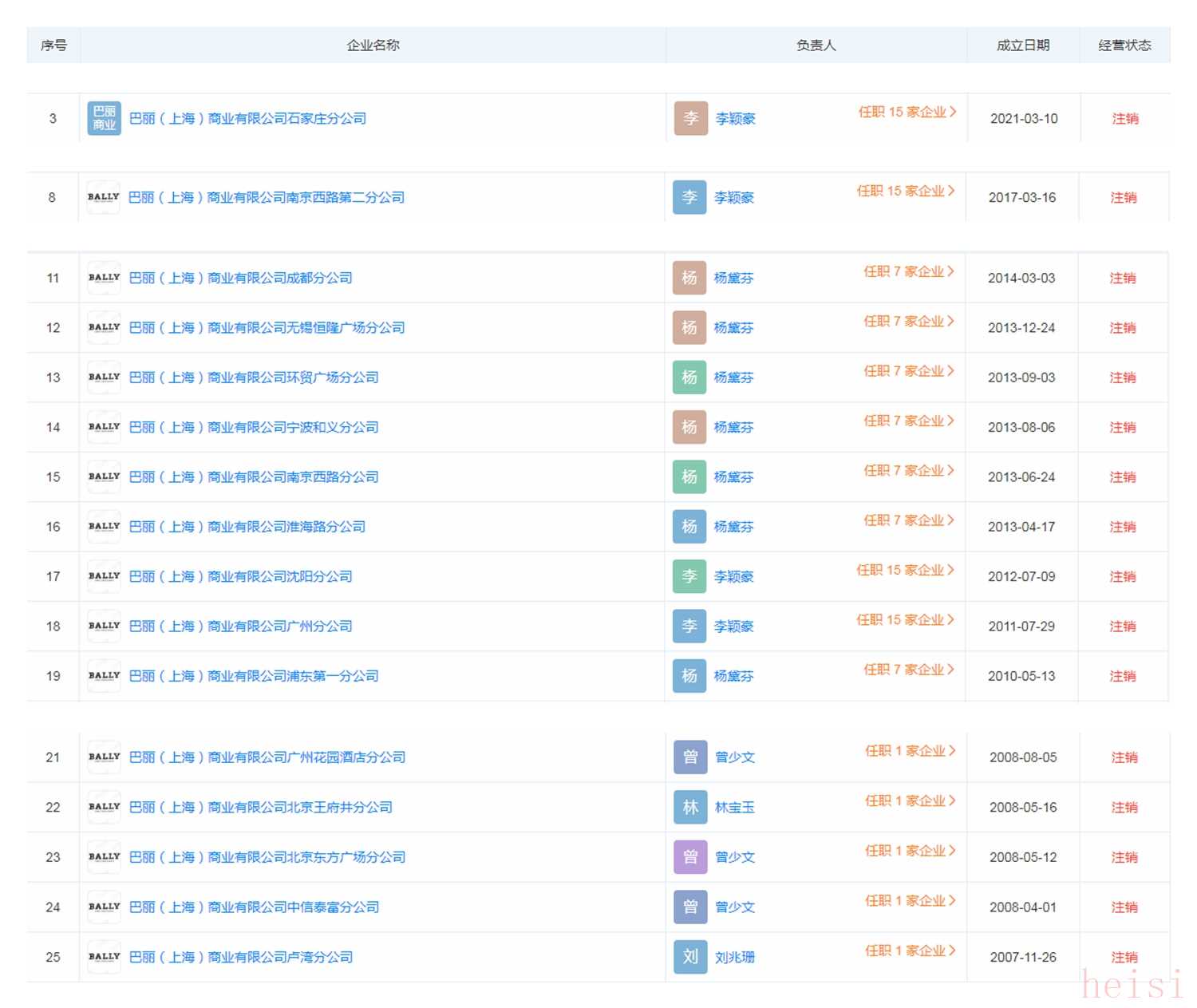
Task: Click the 成立日期 column header
Action: click(x=1023, y=45)
